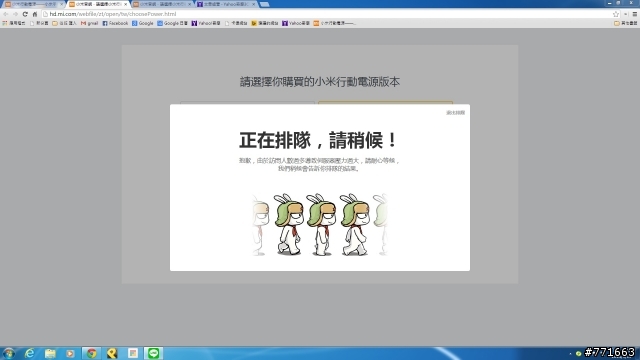Viewport: 640px width, 360px height.
Task: Open the gmail bookmark
Action: click(x=89, y=23)
